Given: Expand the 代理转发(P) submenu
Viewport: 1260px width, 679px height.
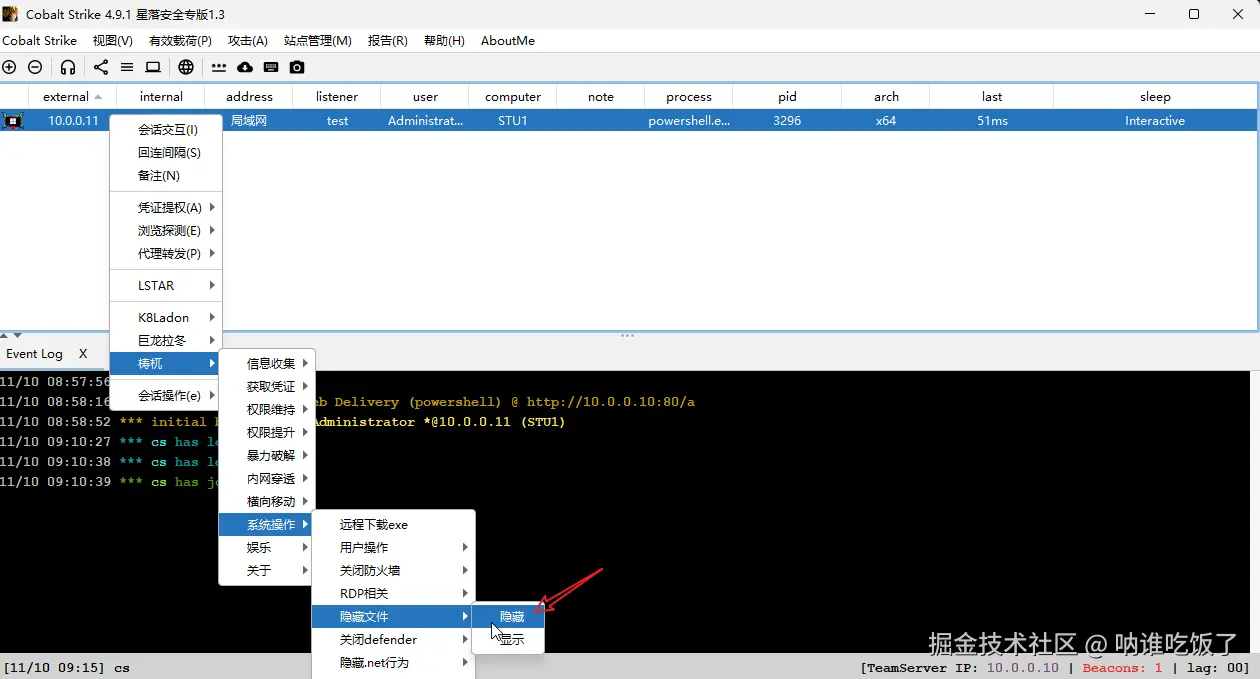Looking at the screenshot, I should [166, 254].
